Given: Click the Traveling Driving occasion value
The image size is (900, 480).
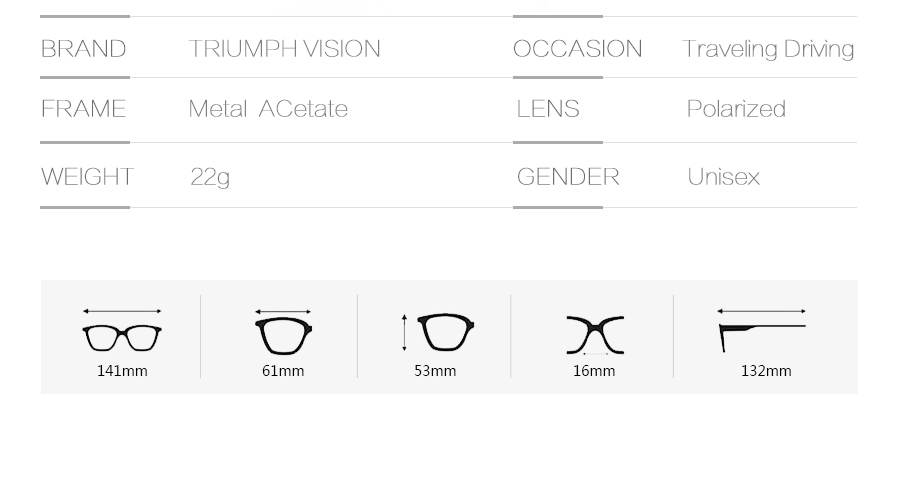Looking at the screenshot, I should click(768, 49).
